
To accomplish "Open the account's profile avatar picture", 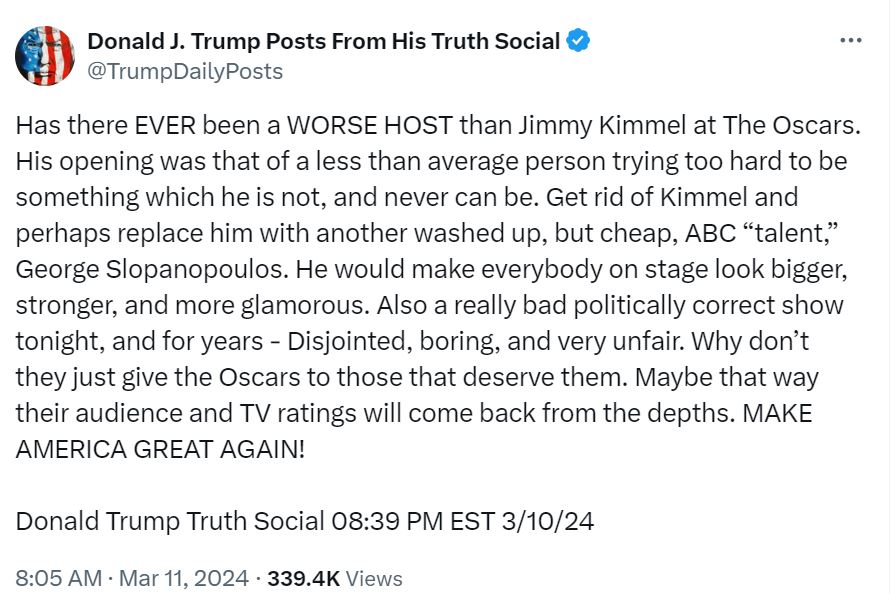I will pos(46,56).
